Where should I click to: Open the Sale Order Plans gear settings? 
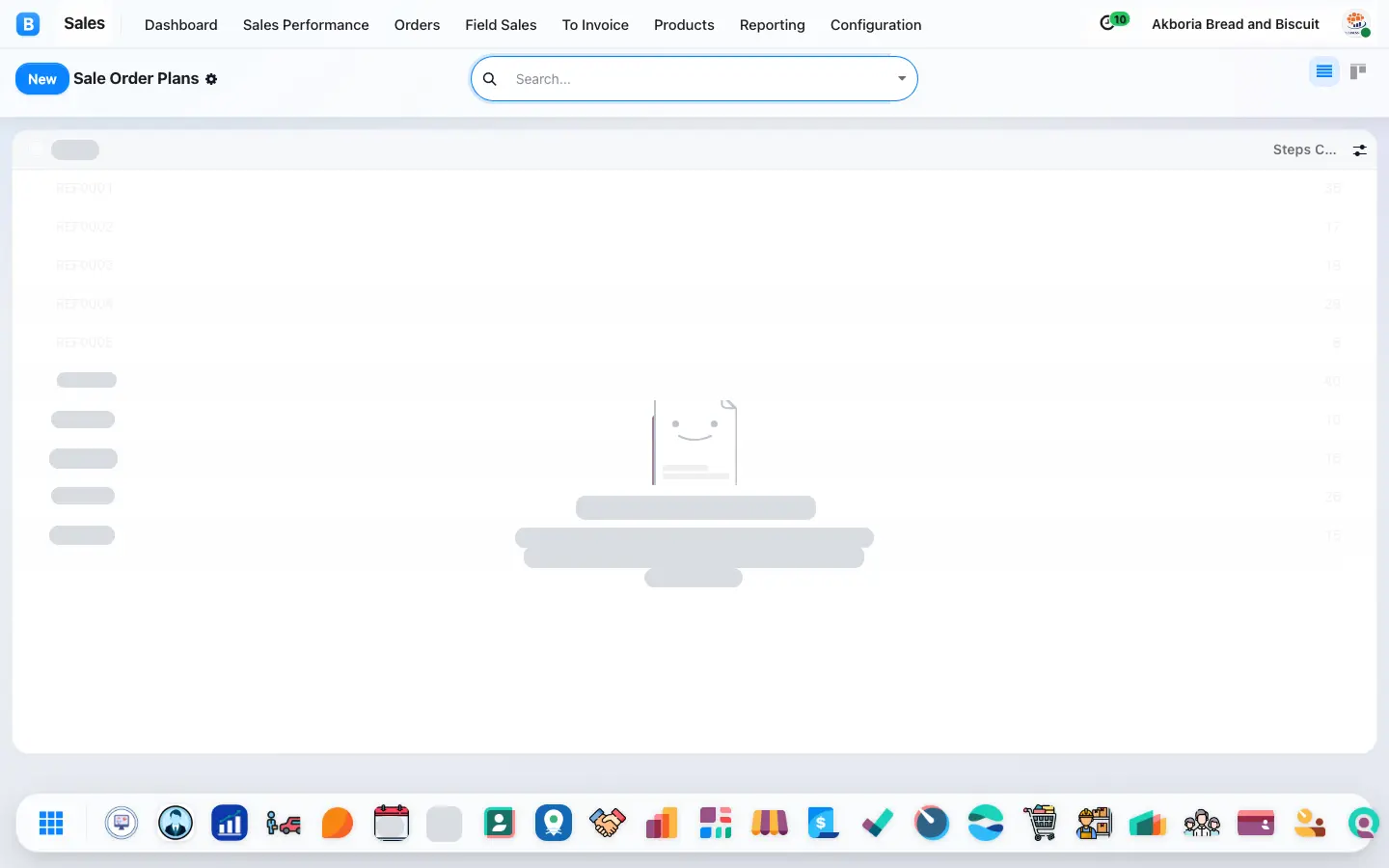click(x=211, y=79)
